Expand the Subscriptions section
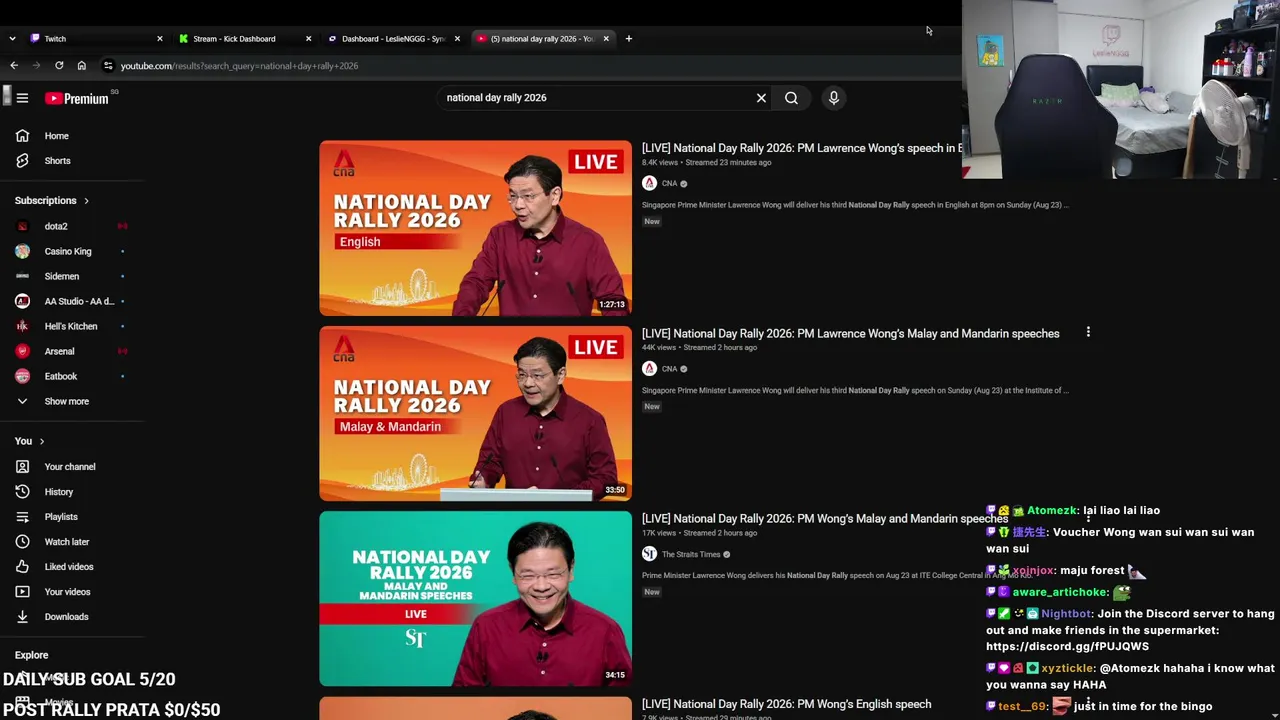Image resolution: width=1280 pixels, height=720 pixels. pyautogui.click(x=52, y=201)
